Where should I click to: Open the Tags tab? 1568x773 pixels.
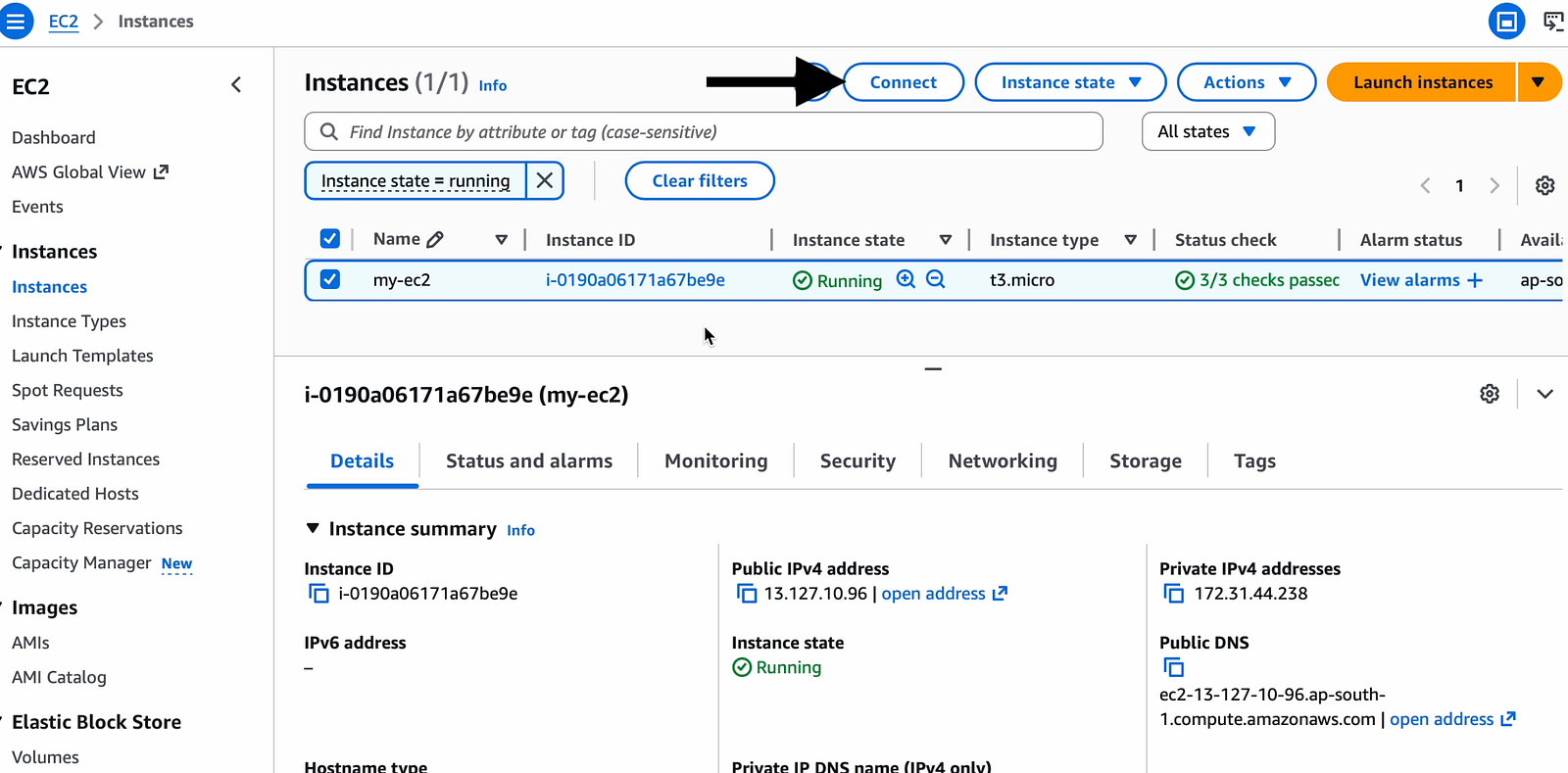(1254, 461)
